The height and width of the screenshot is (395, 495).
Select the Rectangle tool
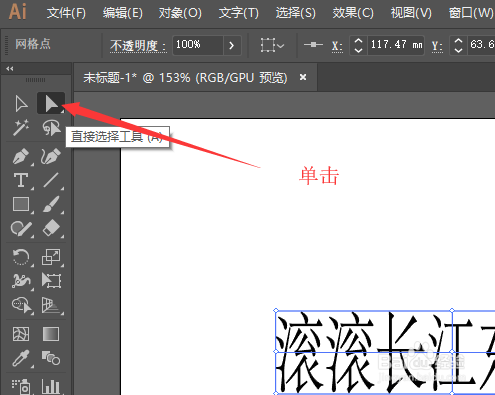tap(21, 204)
